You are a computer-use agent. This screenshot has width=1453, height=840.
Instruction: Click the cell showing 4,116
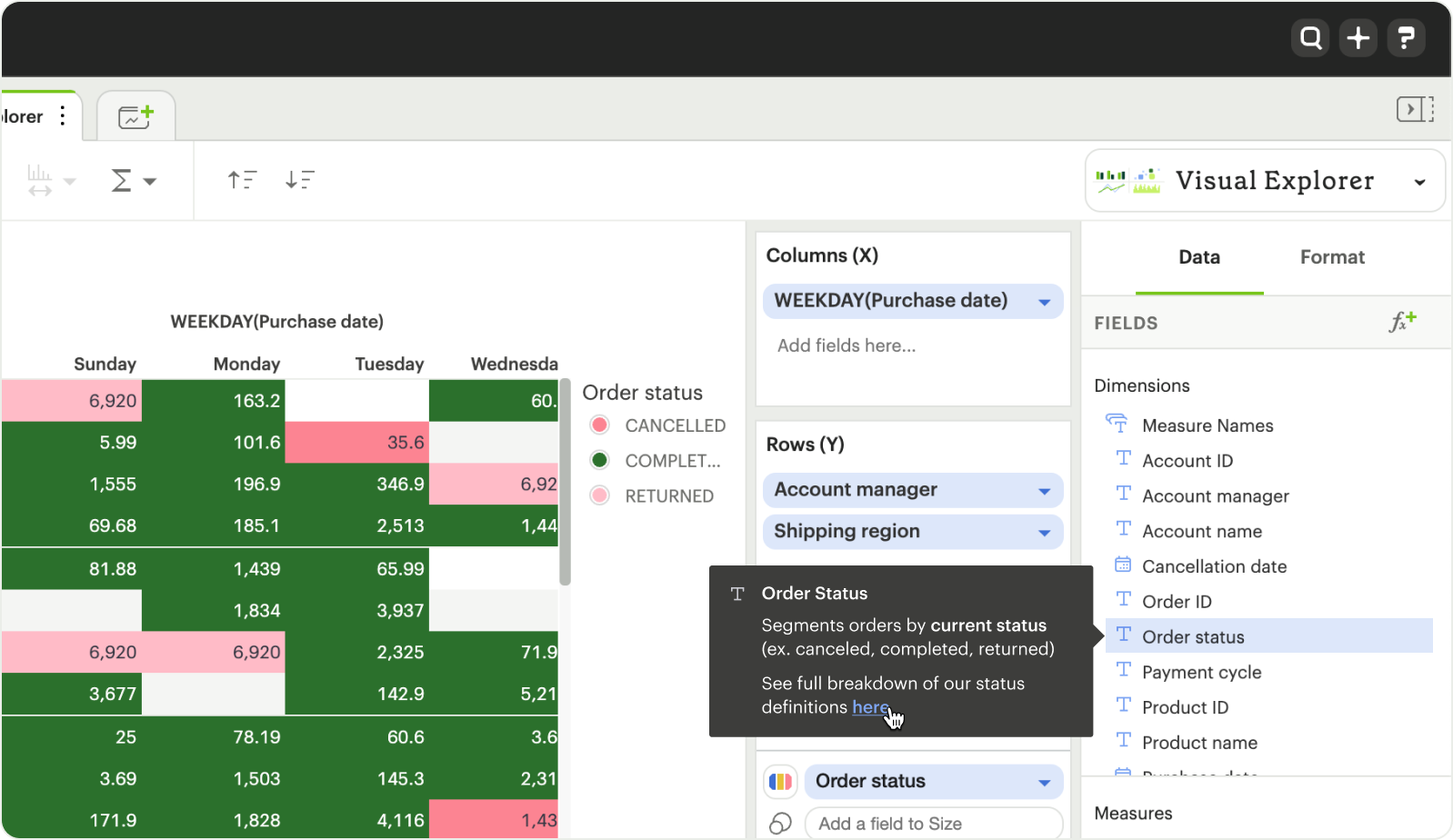357,821
